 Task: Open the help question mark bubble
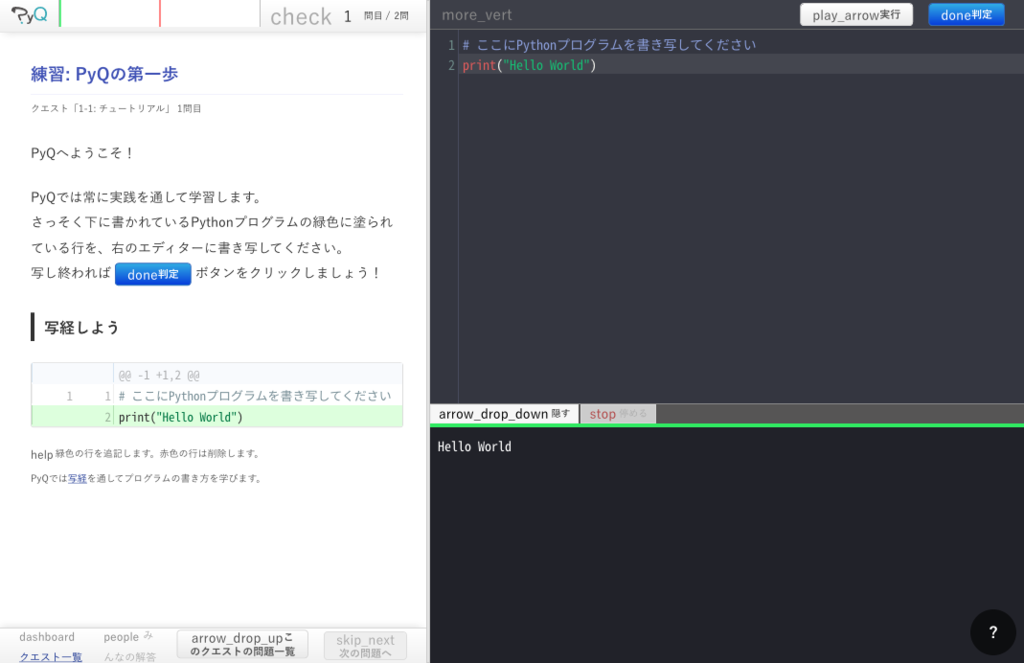993,632
